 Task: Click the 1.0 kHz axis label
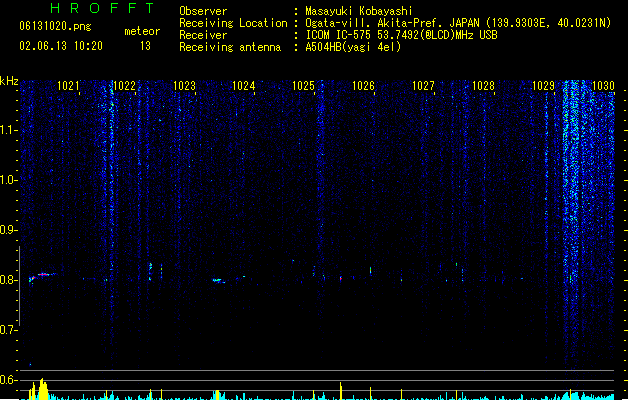pos(8,180)
